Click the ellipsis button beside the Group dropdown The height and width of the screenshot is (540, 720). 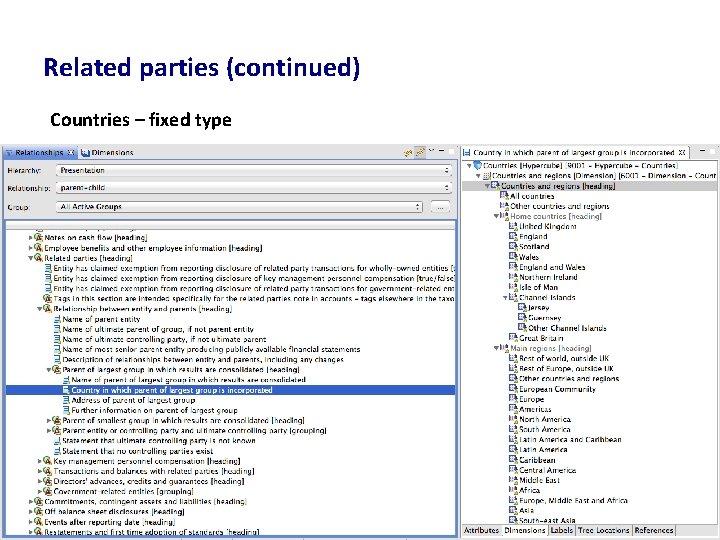[440, 207]
